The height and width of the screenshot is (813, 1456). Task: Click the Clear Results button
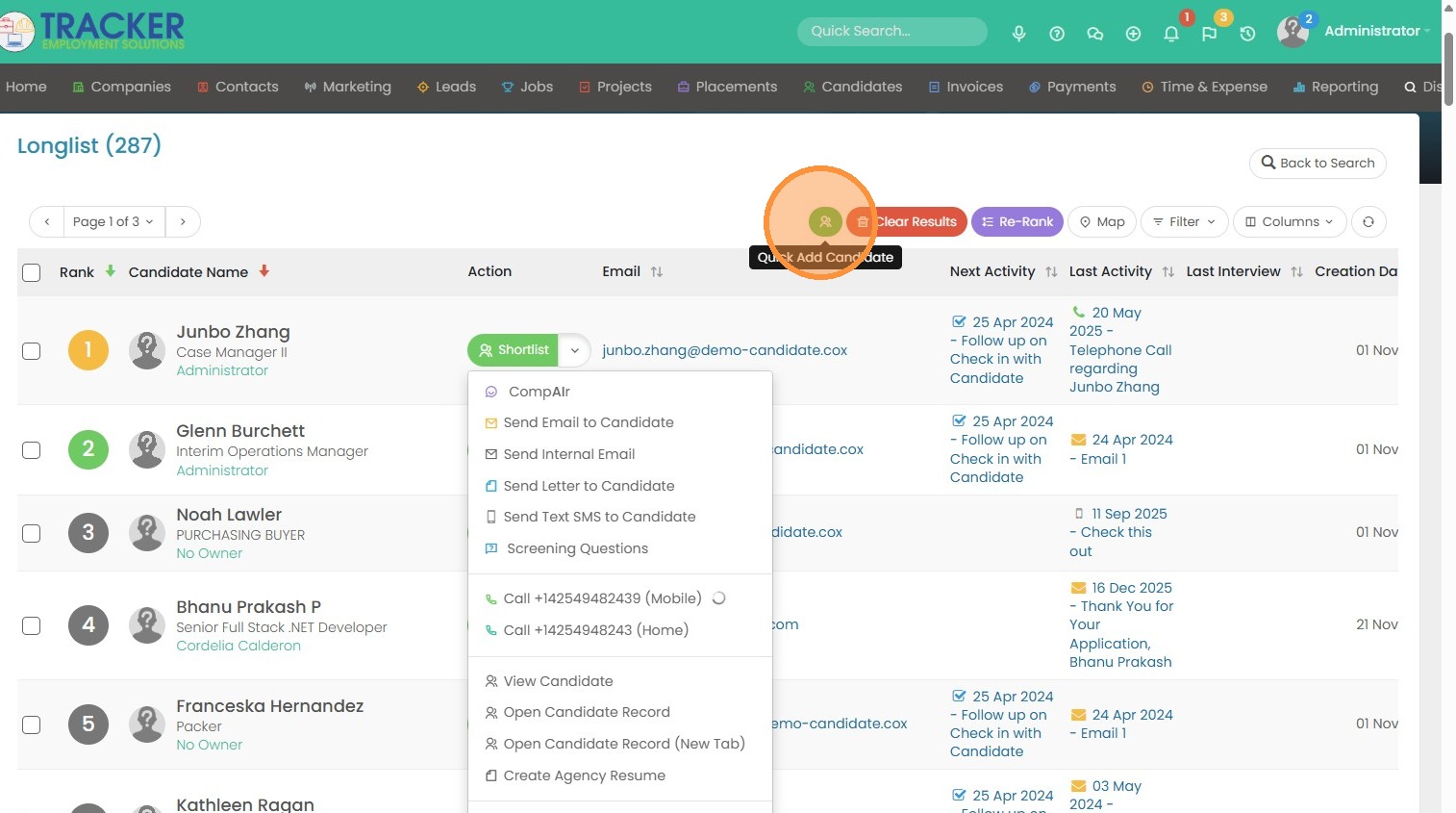(x=907, y=221)
